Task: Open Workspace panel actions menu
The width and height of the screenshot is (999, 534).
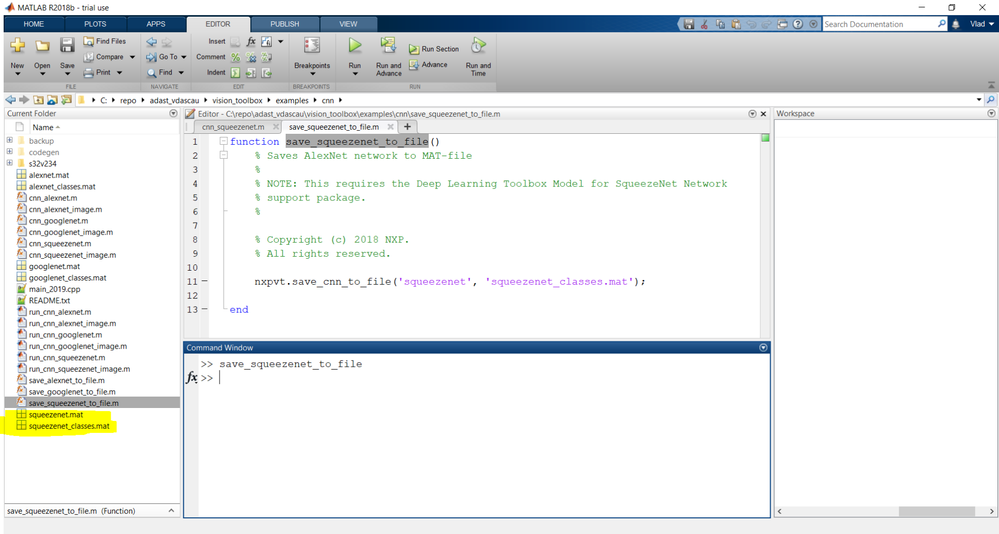Action: click(991, 113)
